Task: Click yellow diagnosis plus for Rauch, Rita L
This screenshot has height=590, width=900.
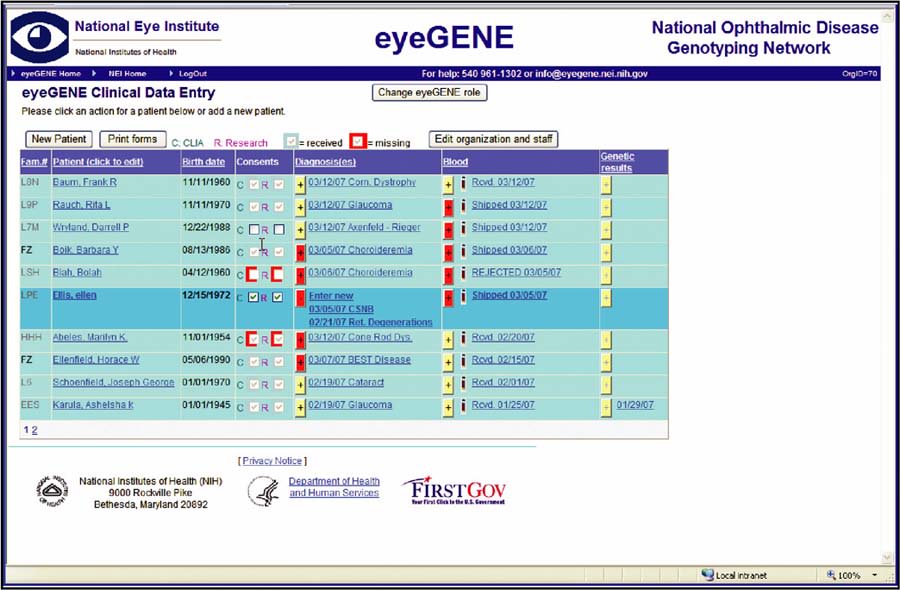Action: 300,207
